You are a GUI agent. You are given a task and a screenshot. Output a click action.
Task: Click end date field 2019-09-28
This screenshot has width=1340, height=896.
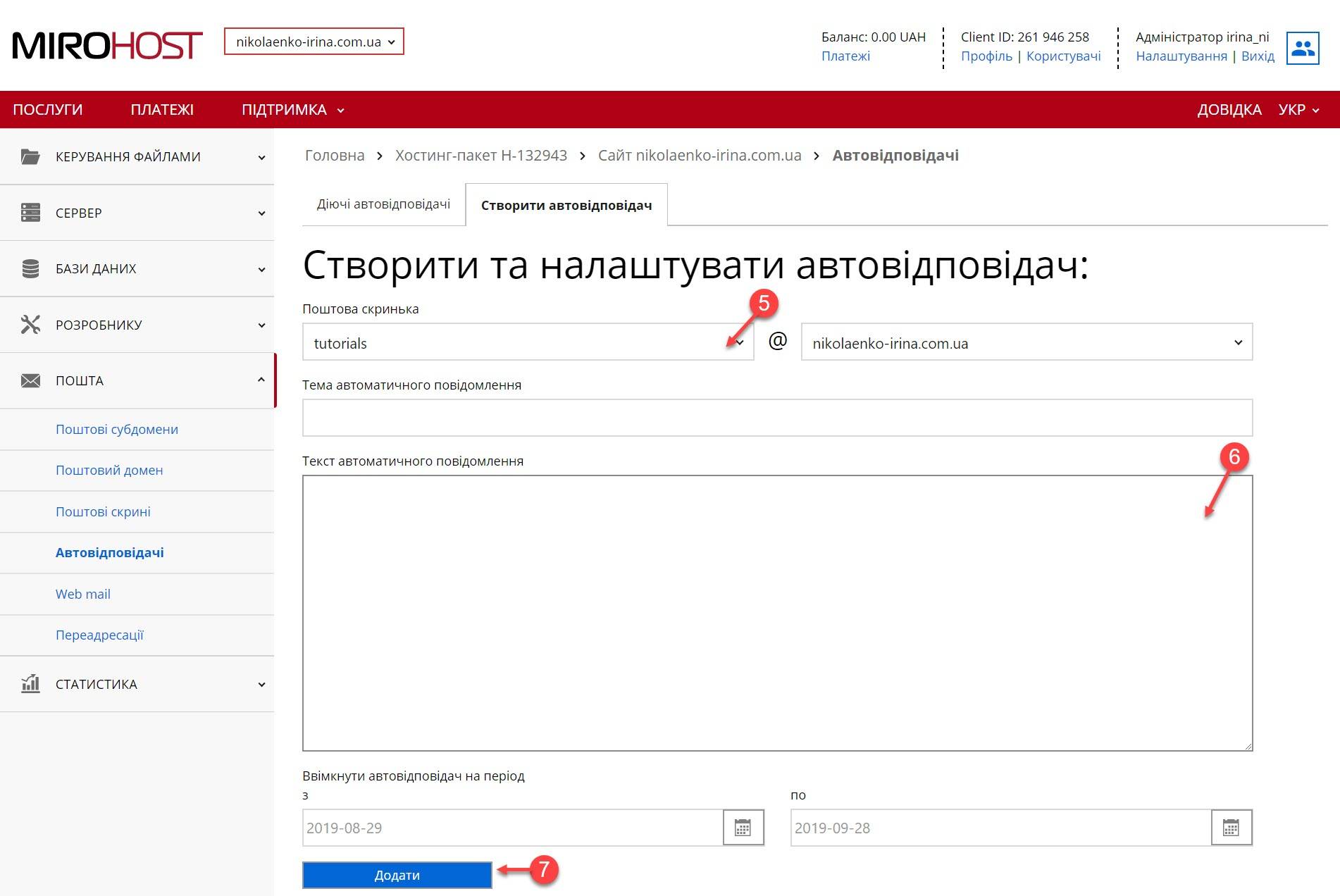(1001, 828)
